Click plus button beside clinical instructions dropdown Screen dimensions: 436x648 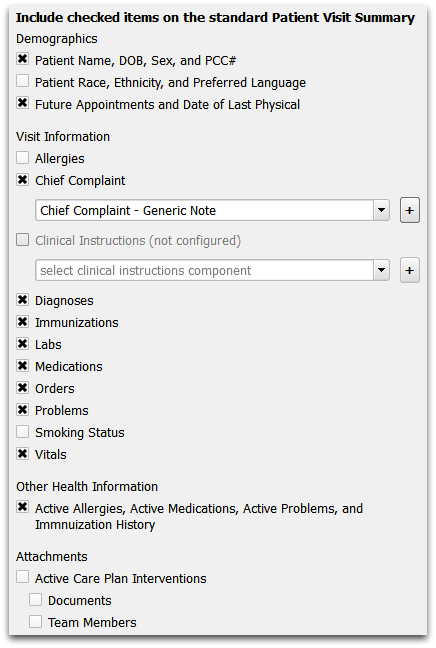(x=410, y=270)
